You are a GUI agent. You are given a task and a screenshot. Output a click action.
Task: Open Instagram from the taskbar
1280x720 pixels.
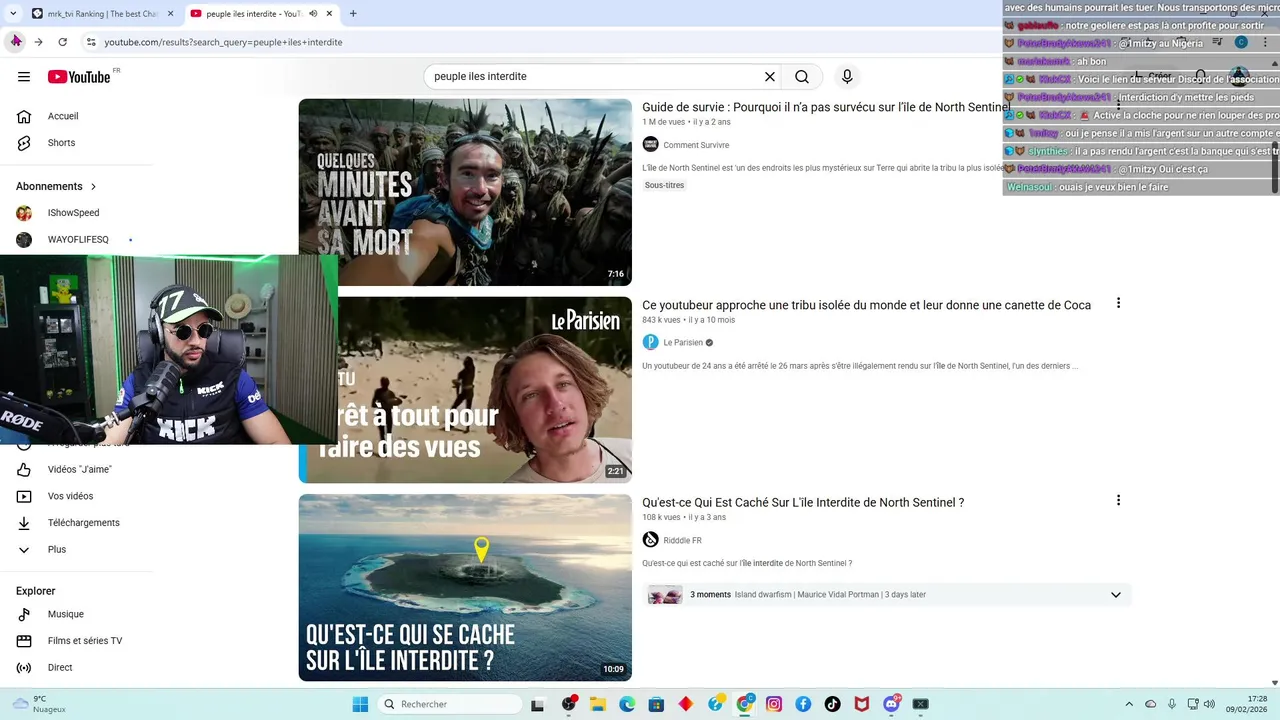(x=774, y=704)
